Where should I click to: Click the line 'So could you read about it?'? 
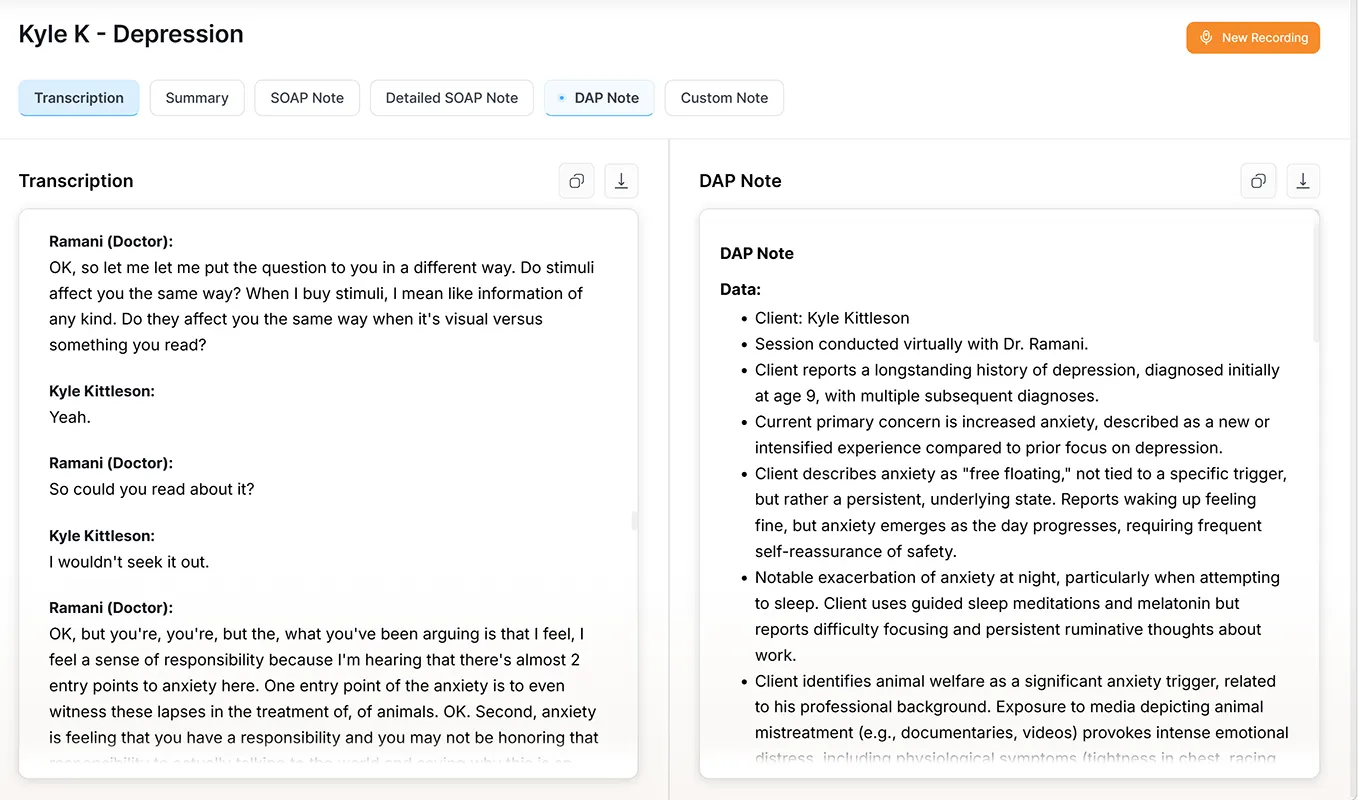pyautogui.click(x=152, y=489)
